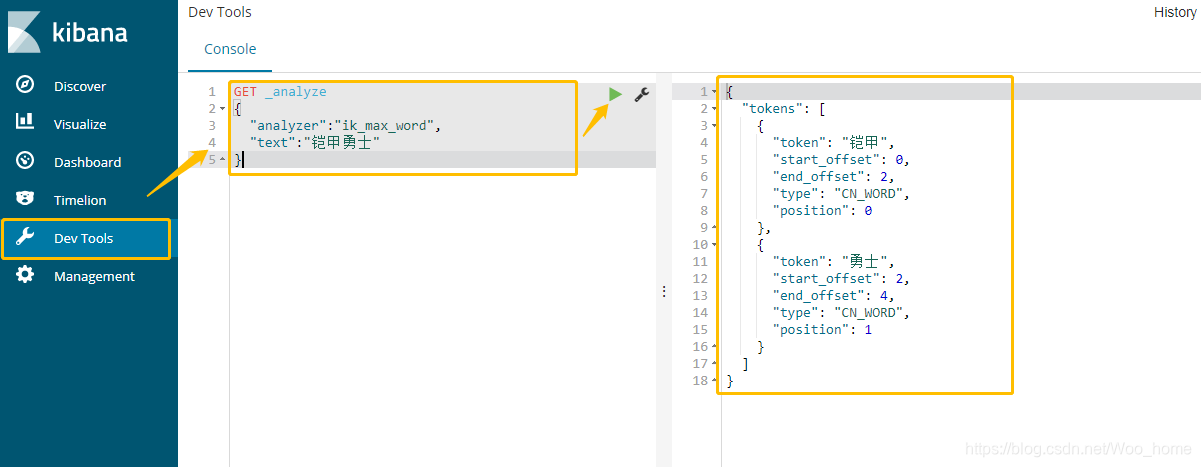This screenshot has height=467, width=1201.
Task: Click "analyzer":"ik_max_word" line
Action: click(345, 125)
